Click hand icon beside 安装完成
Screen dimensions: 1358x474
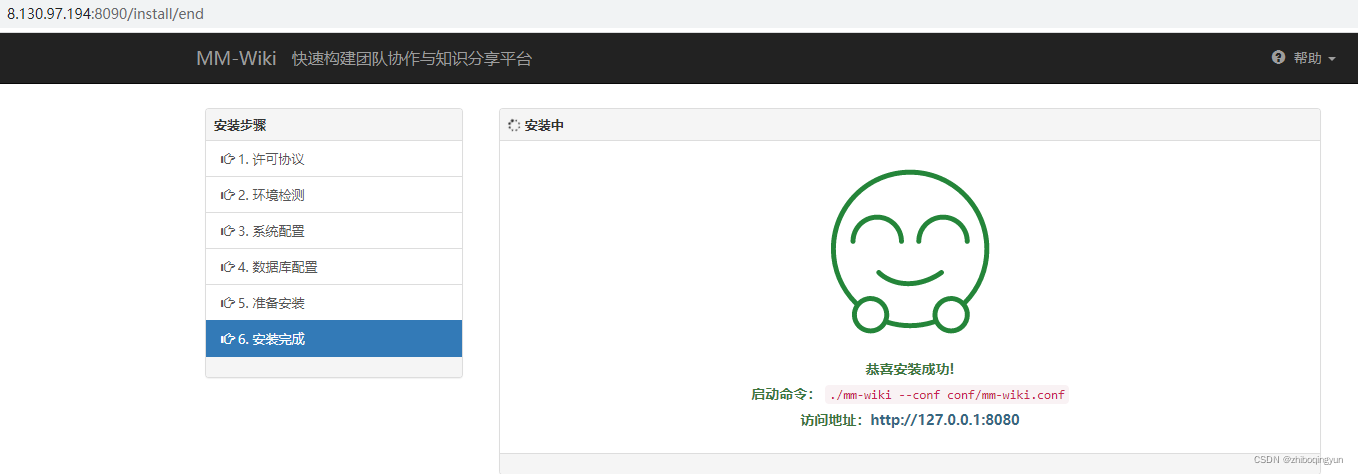[x=227, y=339]
